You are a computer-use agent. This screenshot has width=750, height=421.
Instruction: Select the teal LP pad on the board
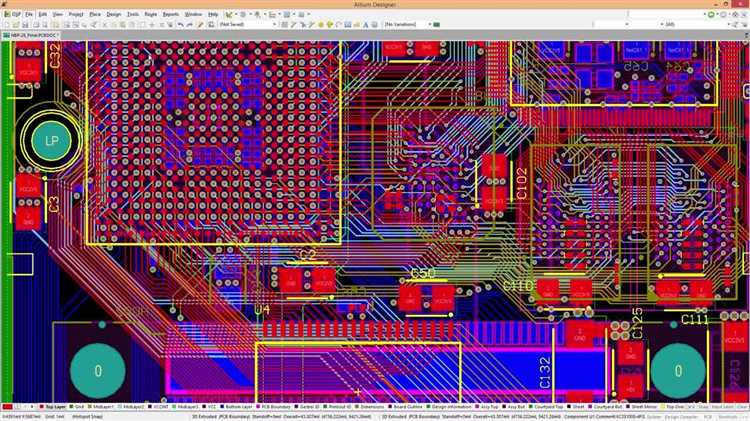[51, 141]
